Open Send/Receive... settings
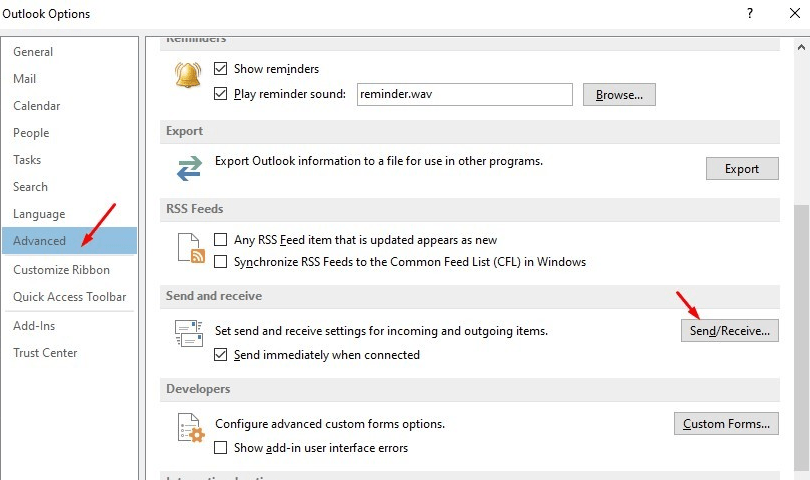The image size is (810, 480). (729, 331)
